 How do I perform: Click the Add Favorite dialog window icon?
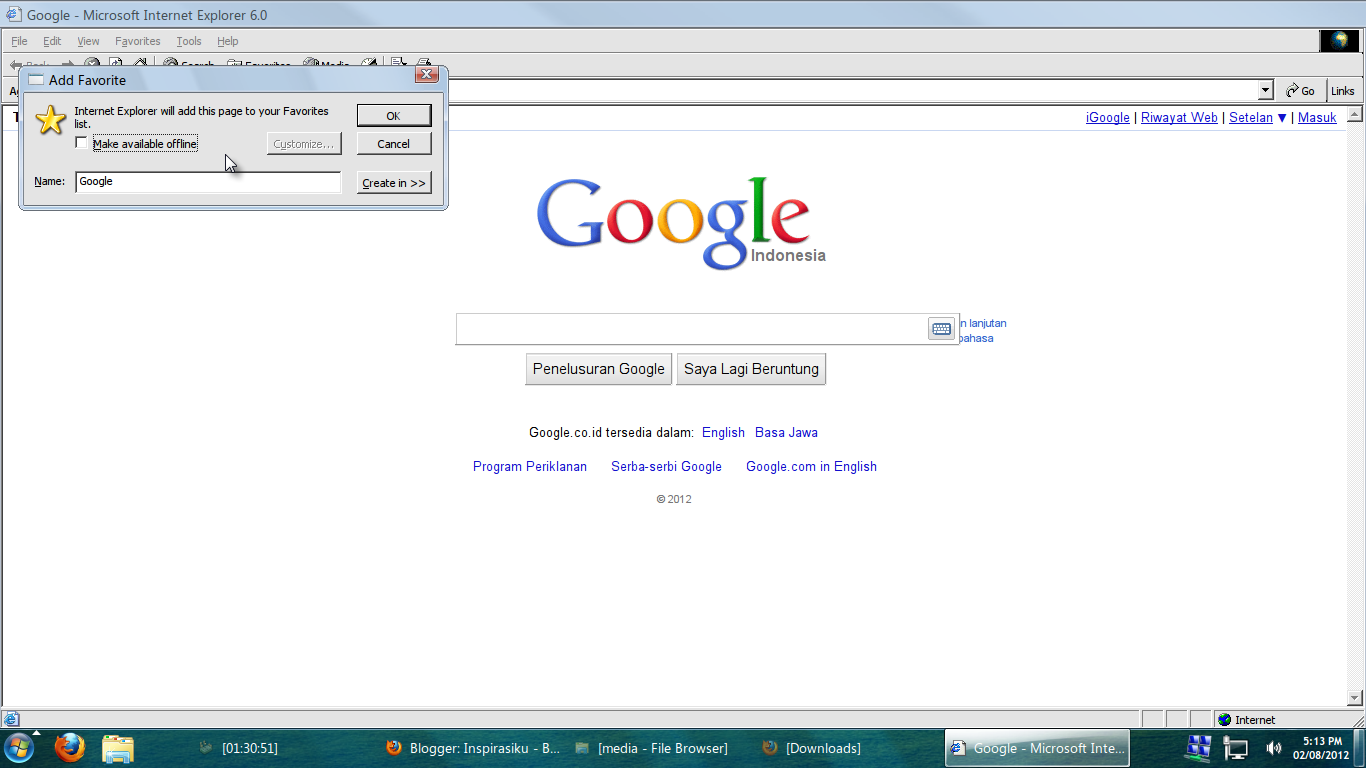click(x=36, y=80)
